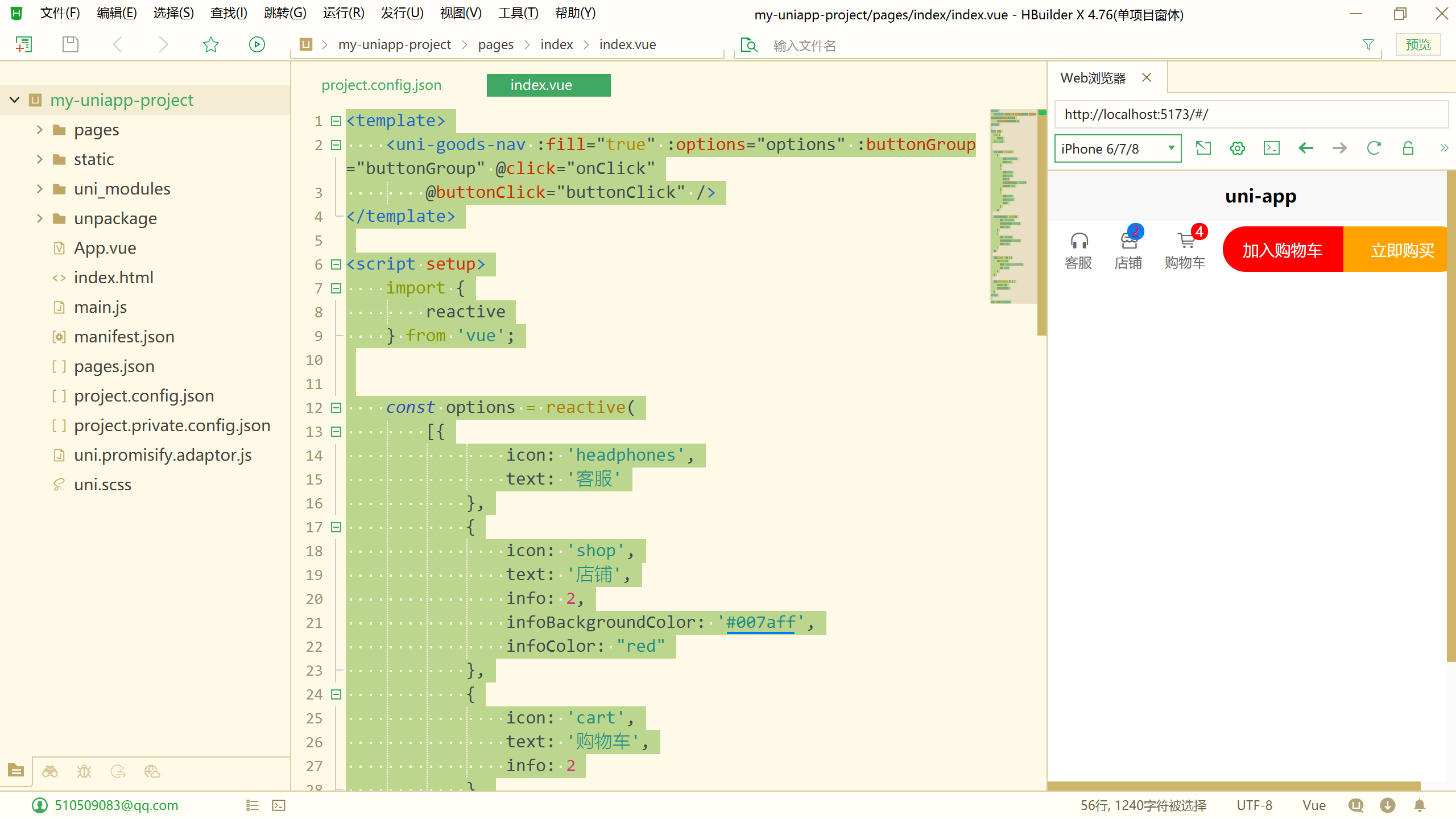Click the 加入购物车 button

point(1283,250)
